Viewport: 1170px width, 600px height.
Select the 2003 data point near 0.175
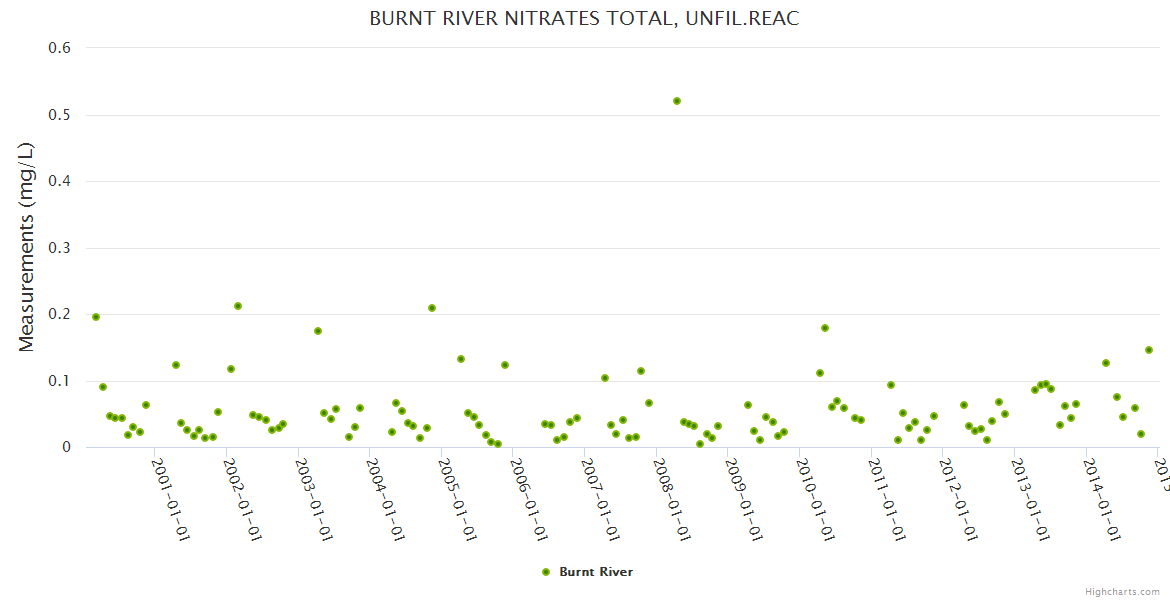[x=318, y=331]
